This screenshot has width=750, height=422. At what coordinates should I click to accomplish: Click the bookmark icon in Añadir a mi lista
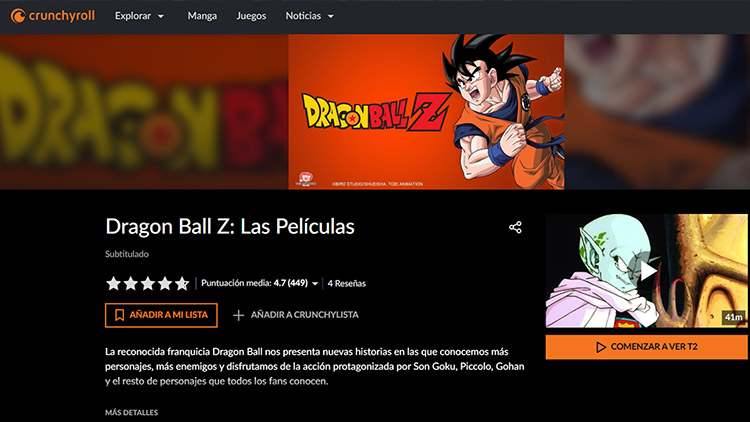click(120, 315)
